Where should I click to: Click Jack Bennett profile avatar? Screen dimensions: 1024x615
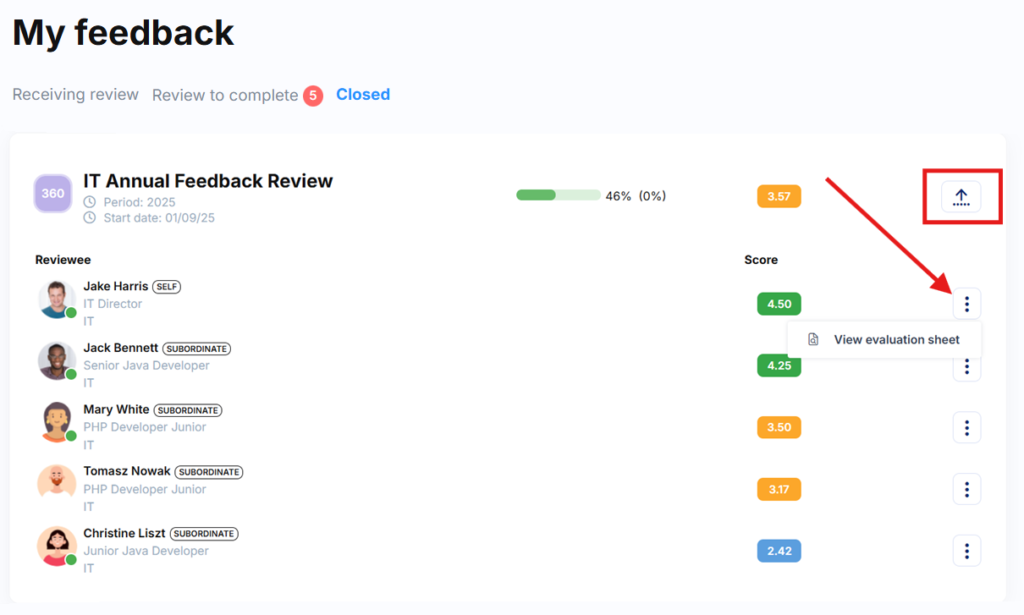(x=57, y=361)
